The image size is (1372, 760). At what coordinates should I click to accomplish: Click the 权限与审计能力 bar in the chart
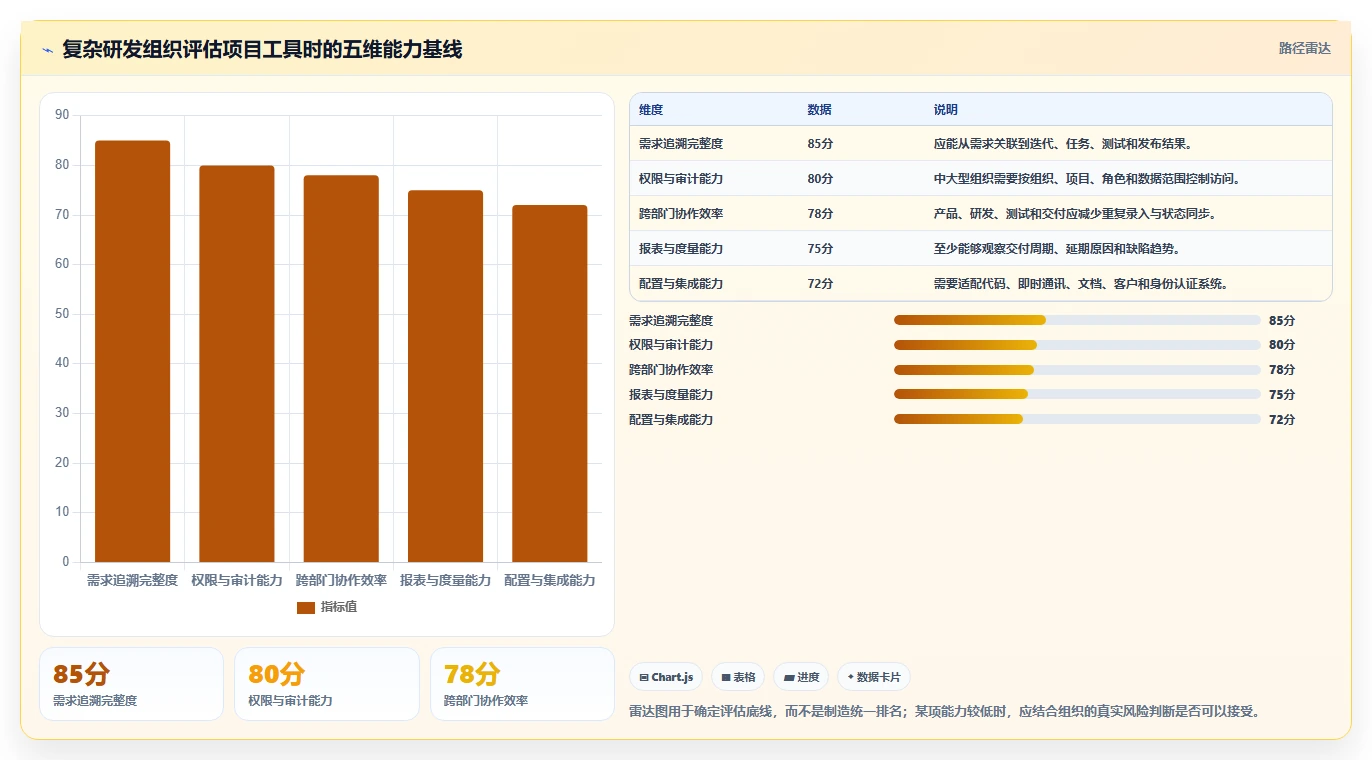(237, 364)
